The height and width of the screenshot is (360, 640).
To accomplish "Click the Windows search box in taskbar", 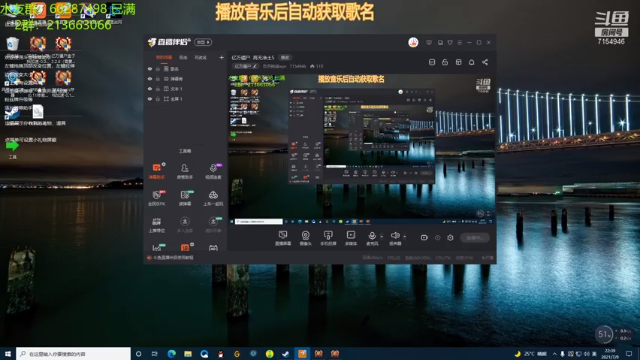I will (73, 354).
